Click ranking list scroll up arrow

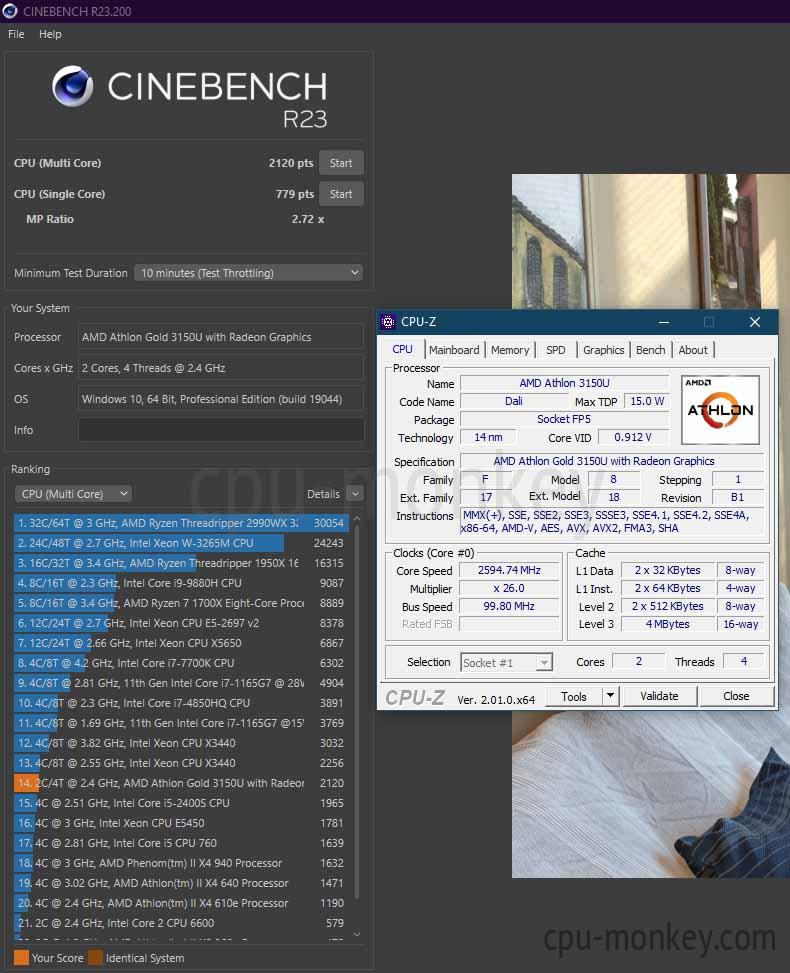point(357,519)
